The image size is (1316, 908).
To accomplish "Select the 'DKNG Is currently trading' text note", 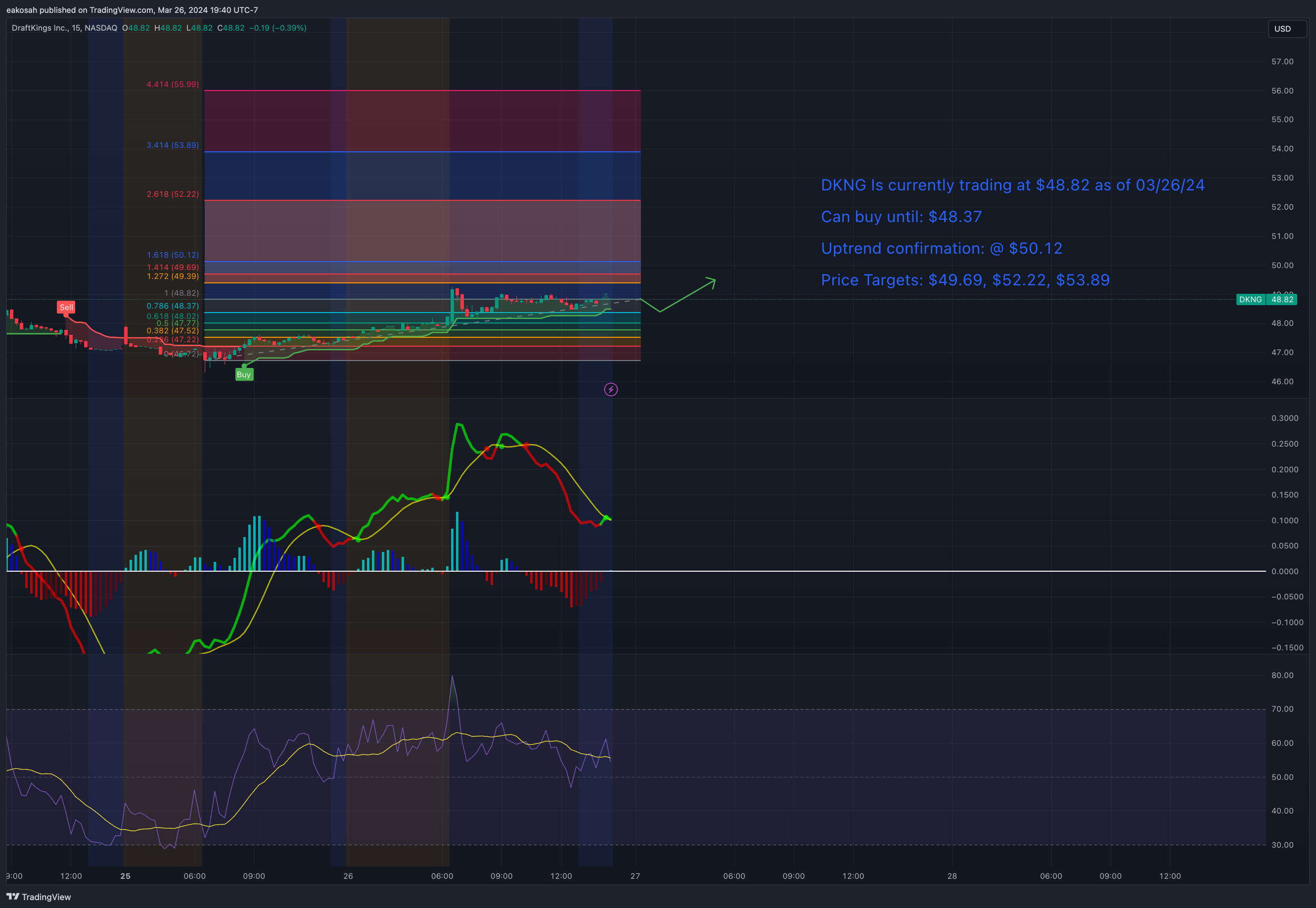I will 1013,185.
